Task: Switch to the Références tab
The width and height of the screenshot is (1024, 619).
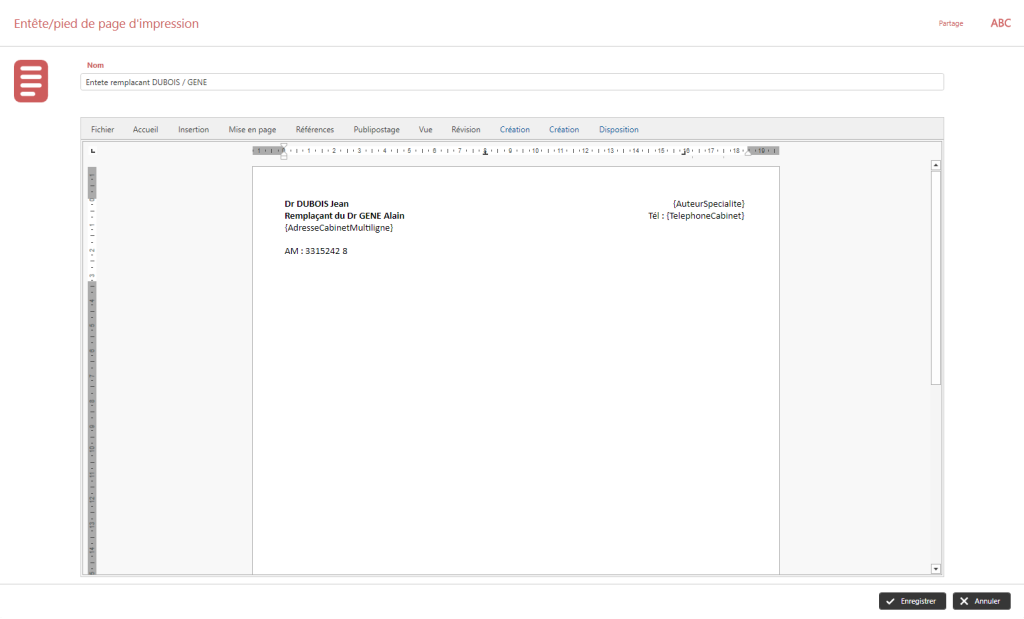Action: tap(315, 129)
